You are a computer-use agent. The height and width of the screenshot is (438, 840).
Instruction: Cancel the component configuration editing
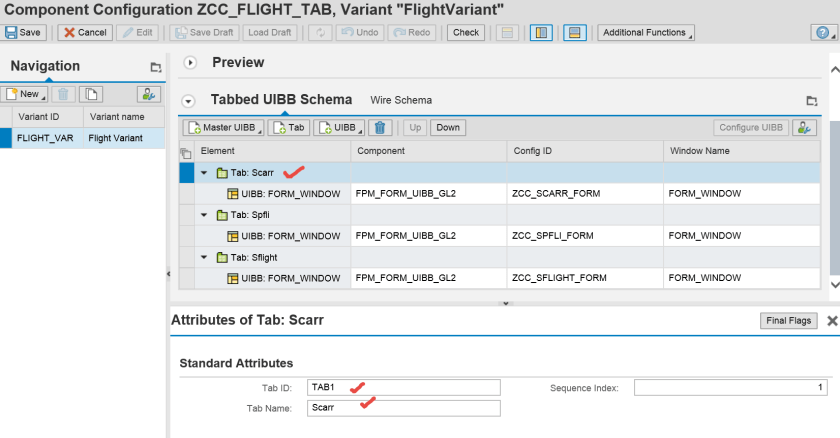83,32
